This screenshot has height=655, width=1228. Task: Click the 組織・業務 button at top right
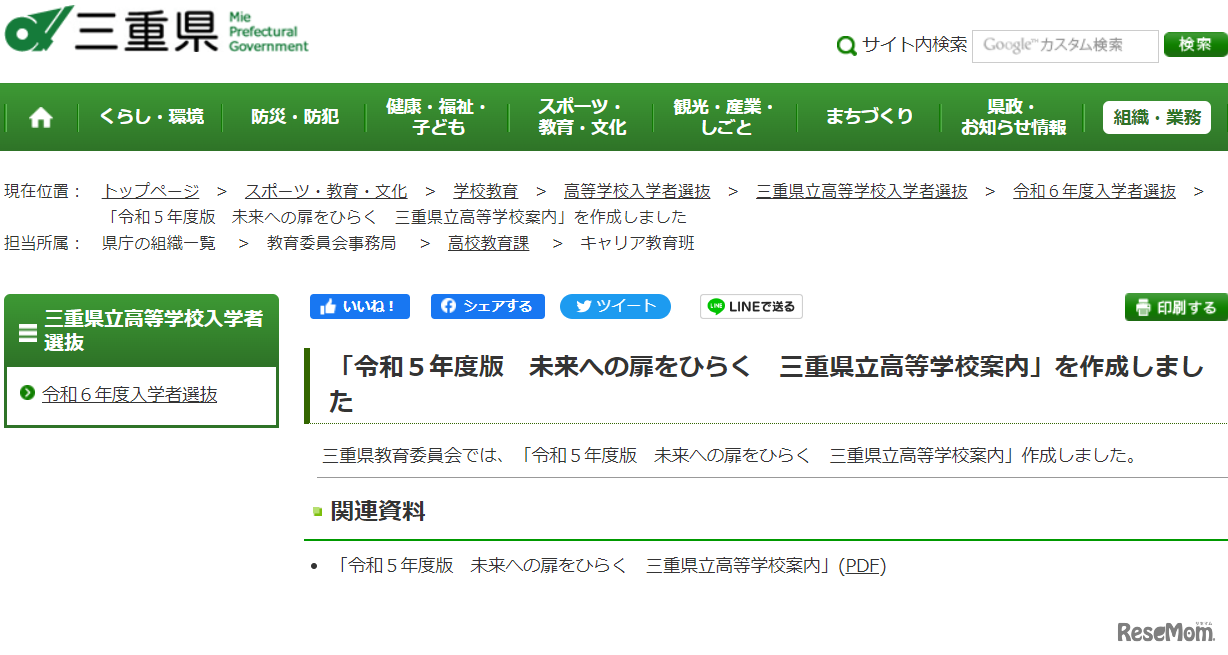[x=1156, y=116]
